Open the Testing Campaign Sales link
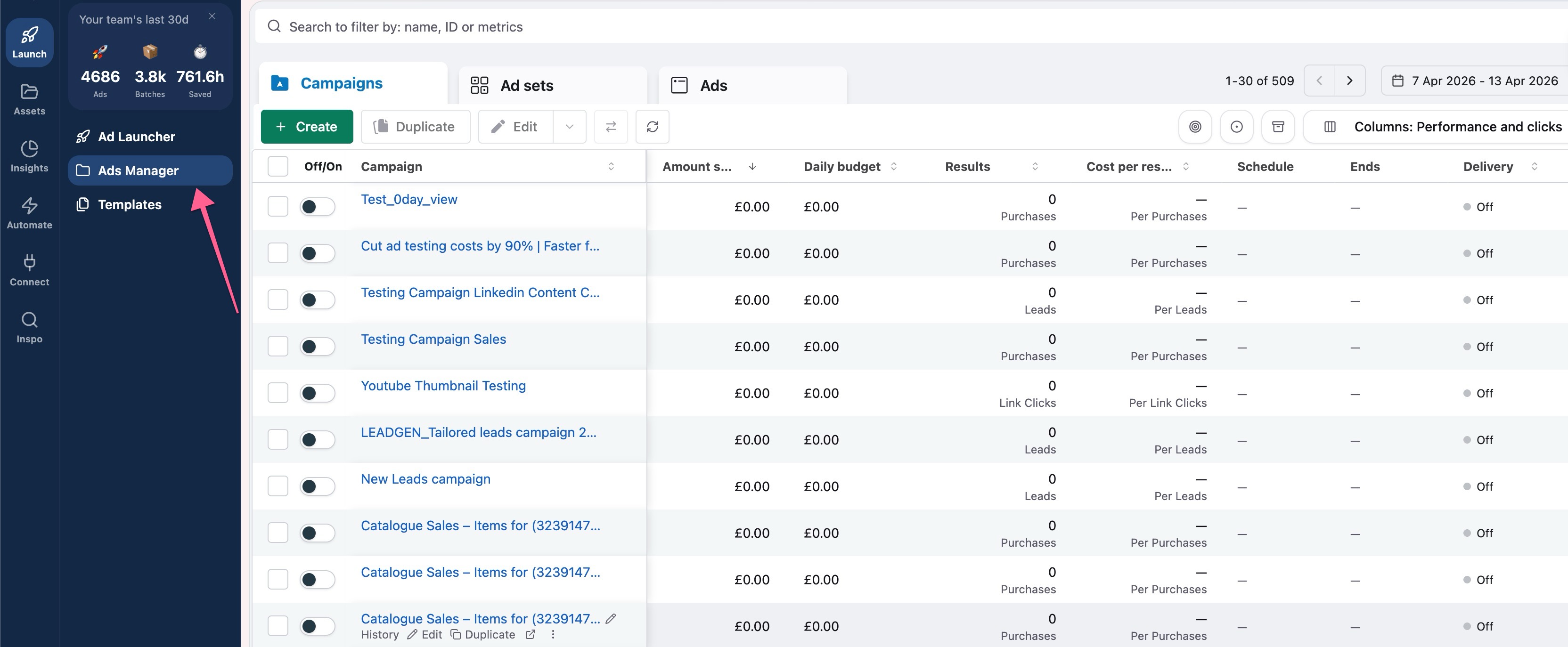The width and height of the screenshot is (1568, 647). 433,339
